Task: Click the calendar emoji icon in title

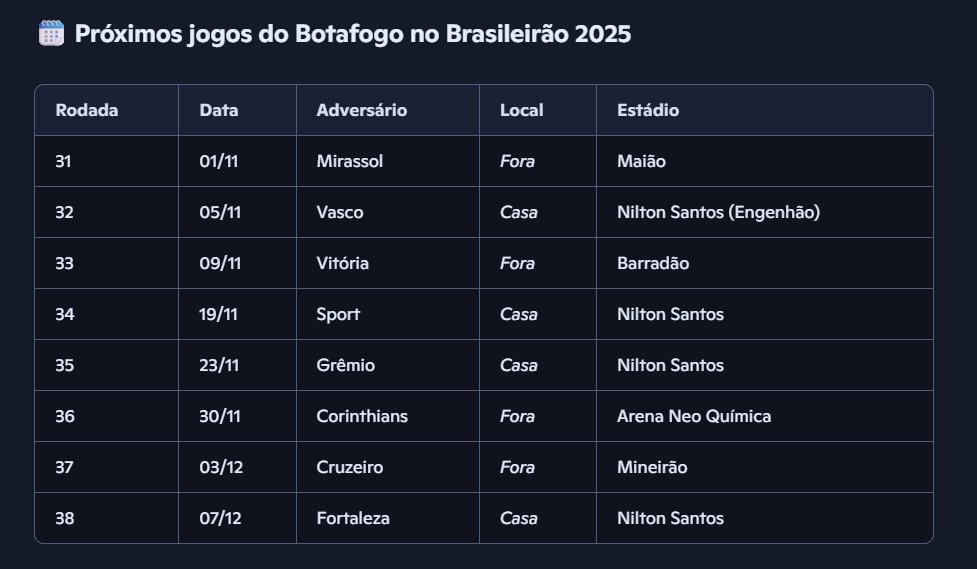Action: 51,34
